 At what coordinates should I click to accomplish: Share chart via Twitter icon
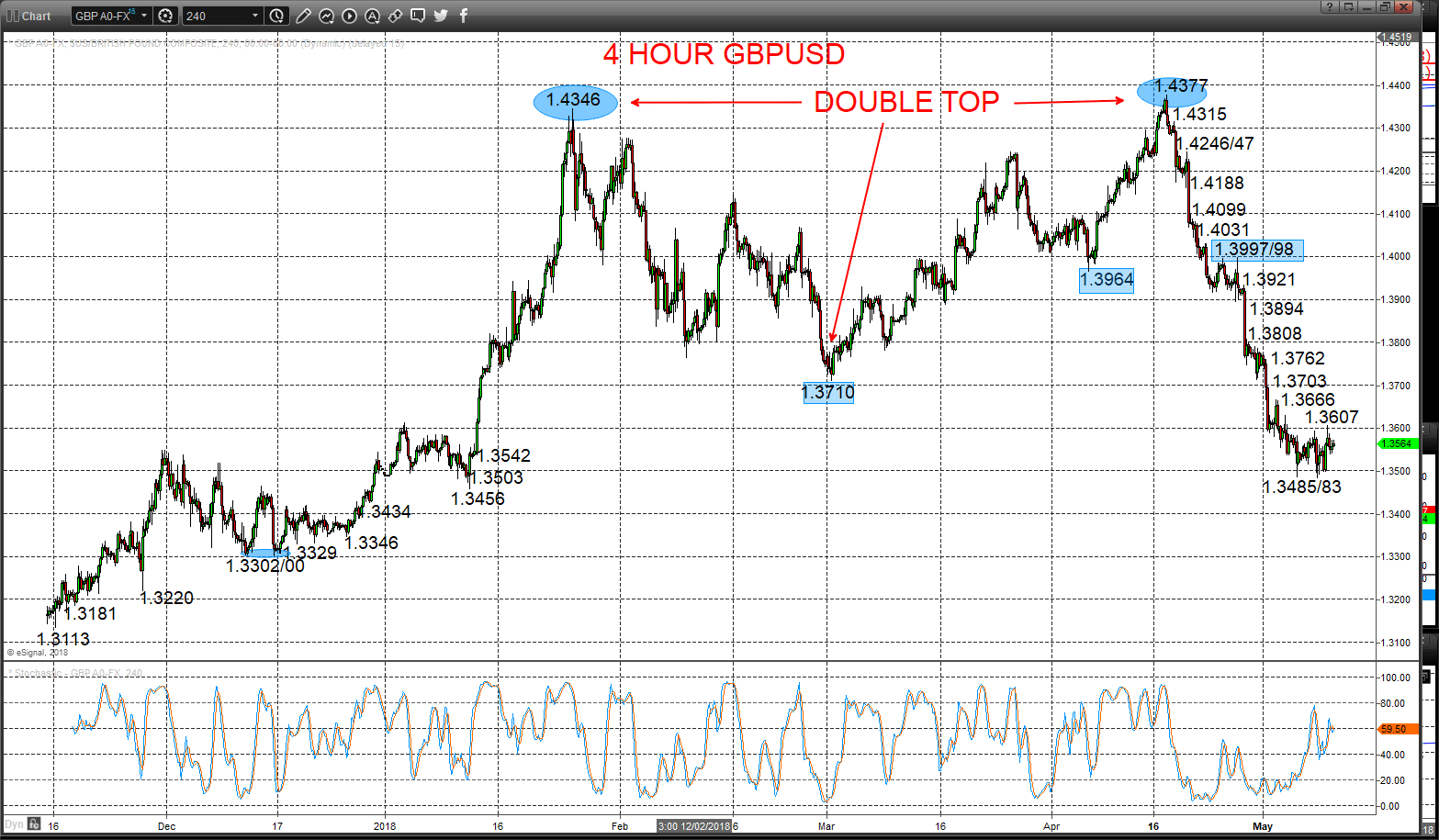coord(441,16)
